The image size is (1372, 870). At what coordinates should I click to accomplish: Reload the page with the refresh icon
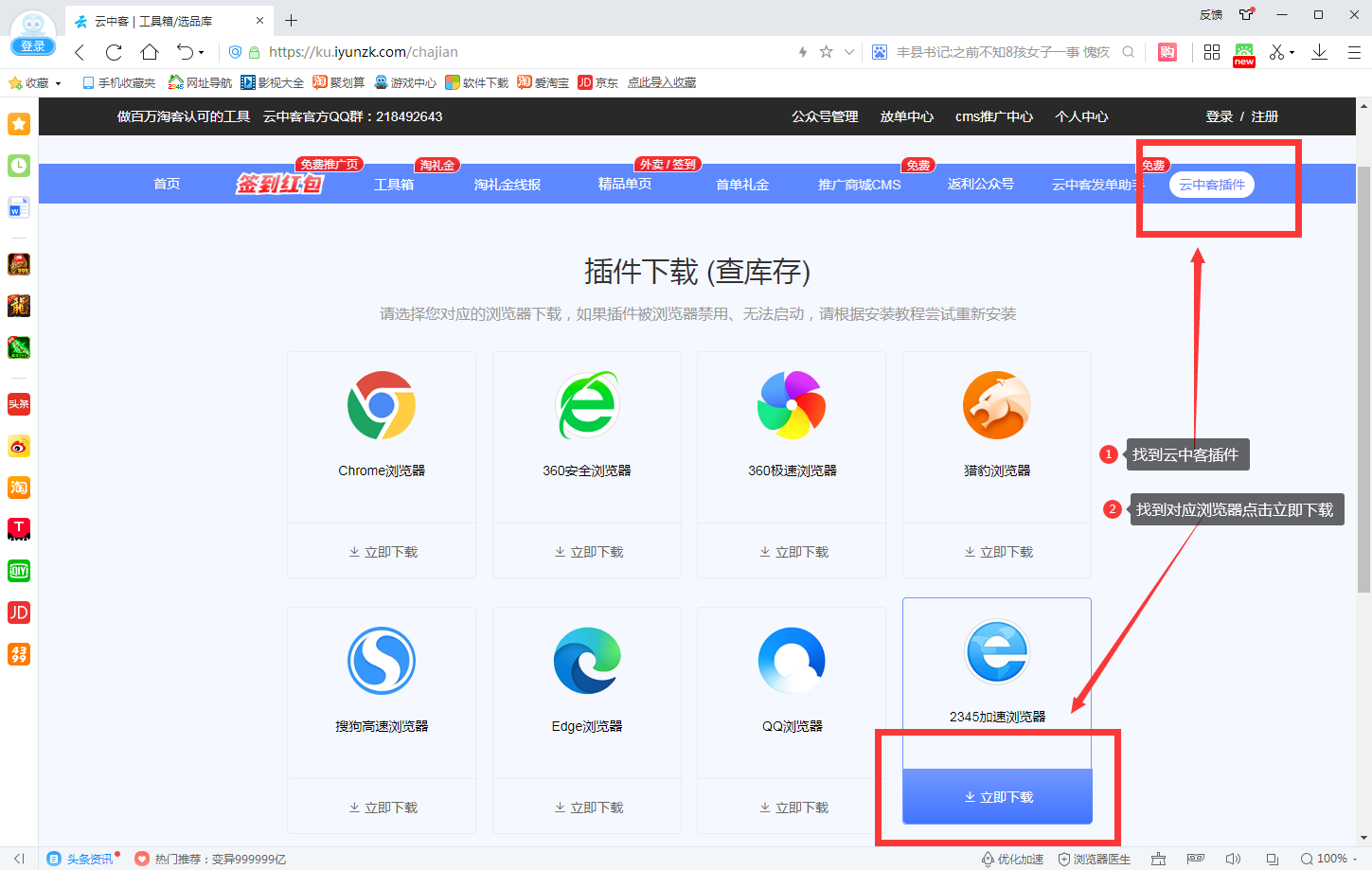(x=114, y=52)
